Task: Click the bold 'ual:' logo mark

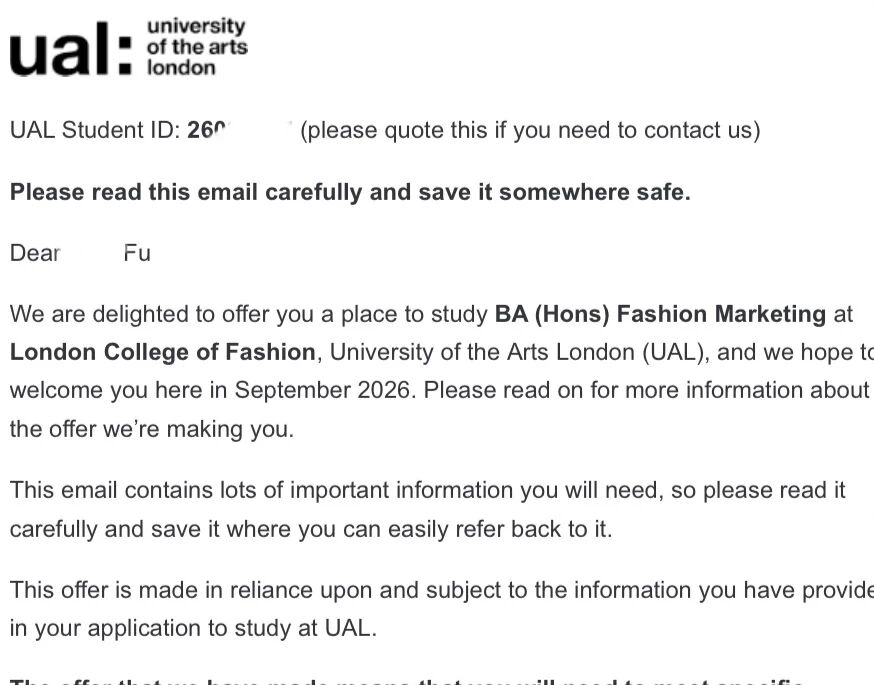Action: 70,50
